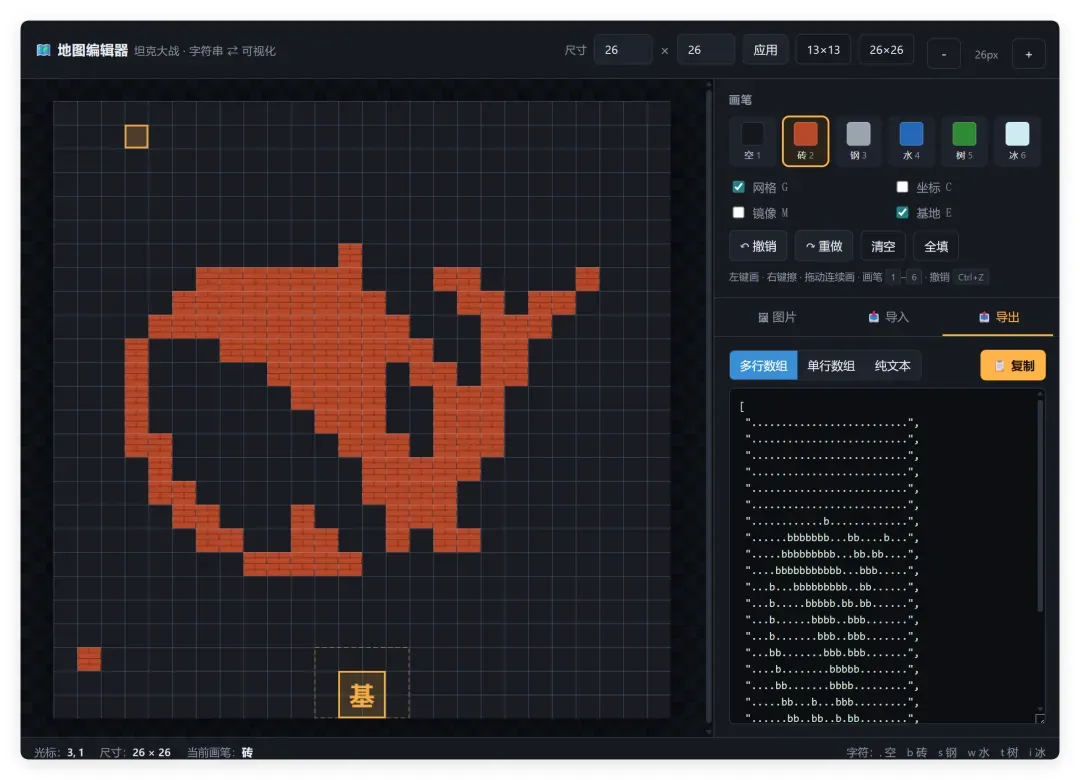Toggle the 基地 base checkbox
Screen dimensions: 1080x780
tap(902, 212)
